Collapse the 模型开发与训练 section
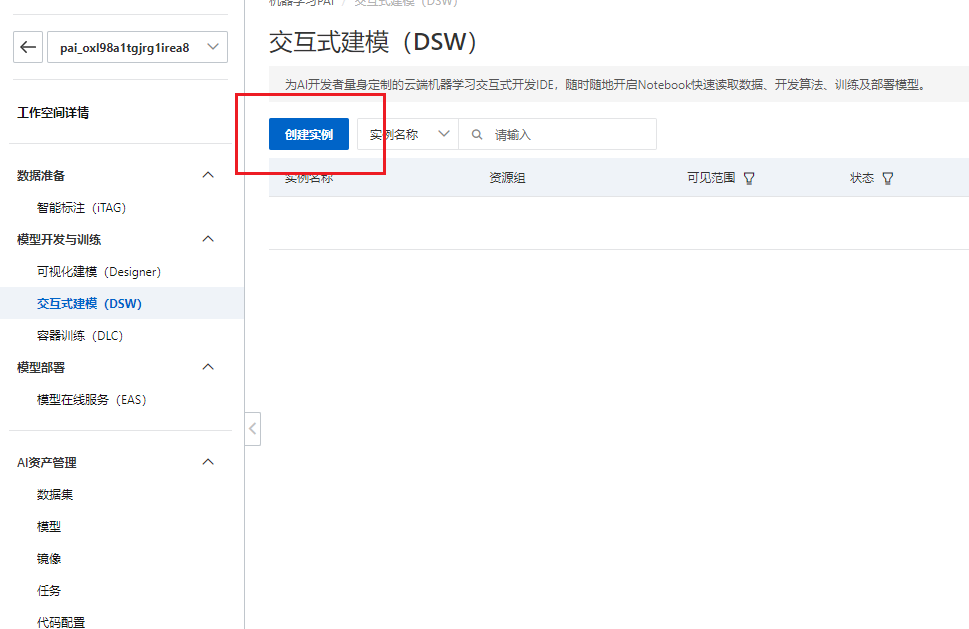The height and width of the screenshot is (629, 969). [208, 239]
